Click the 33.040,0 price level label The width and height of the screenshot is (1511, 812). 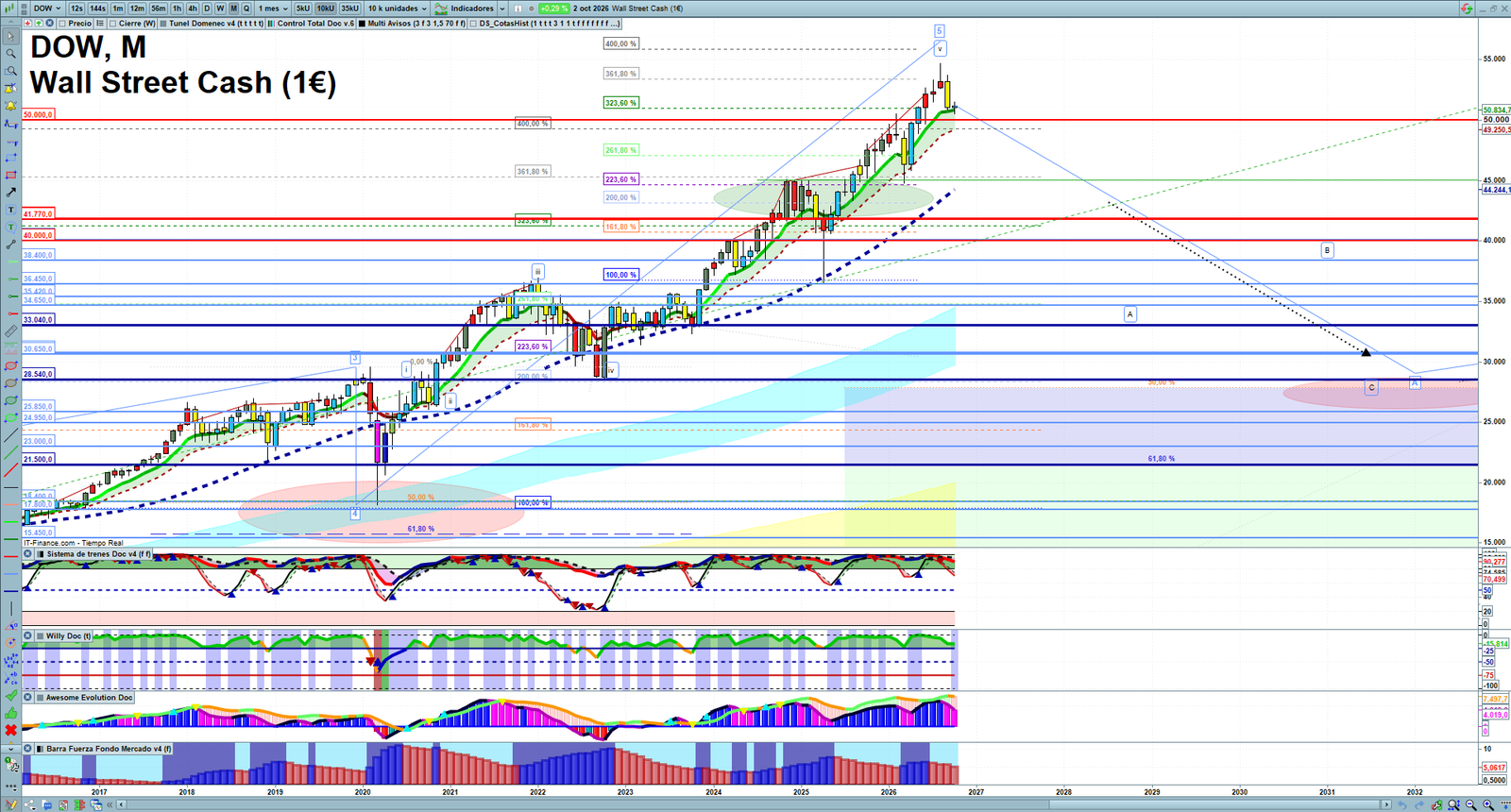pos(39,320)
